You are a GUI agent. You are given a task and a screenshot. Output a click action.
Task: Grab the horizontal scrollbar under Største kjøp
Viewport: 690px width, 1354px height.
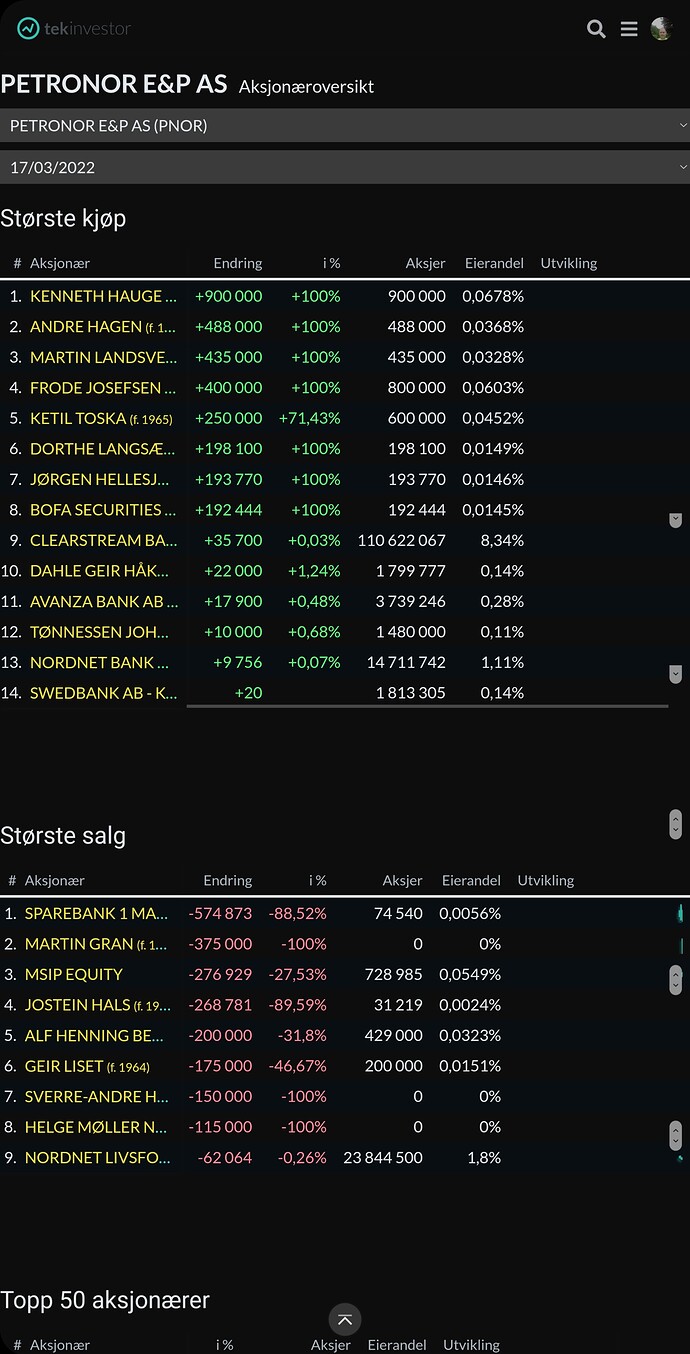427,706
